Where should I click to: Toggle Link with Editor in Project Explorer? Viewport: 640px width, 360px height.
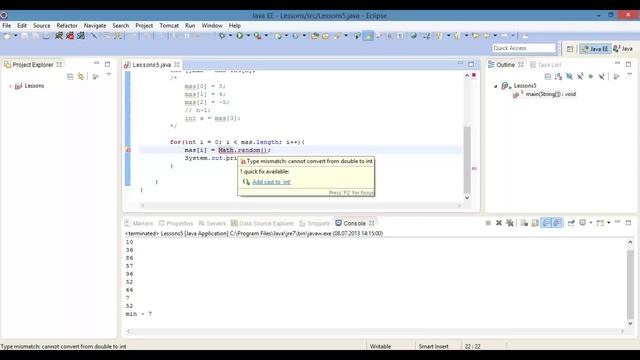[x=81, y=76]
